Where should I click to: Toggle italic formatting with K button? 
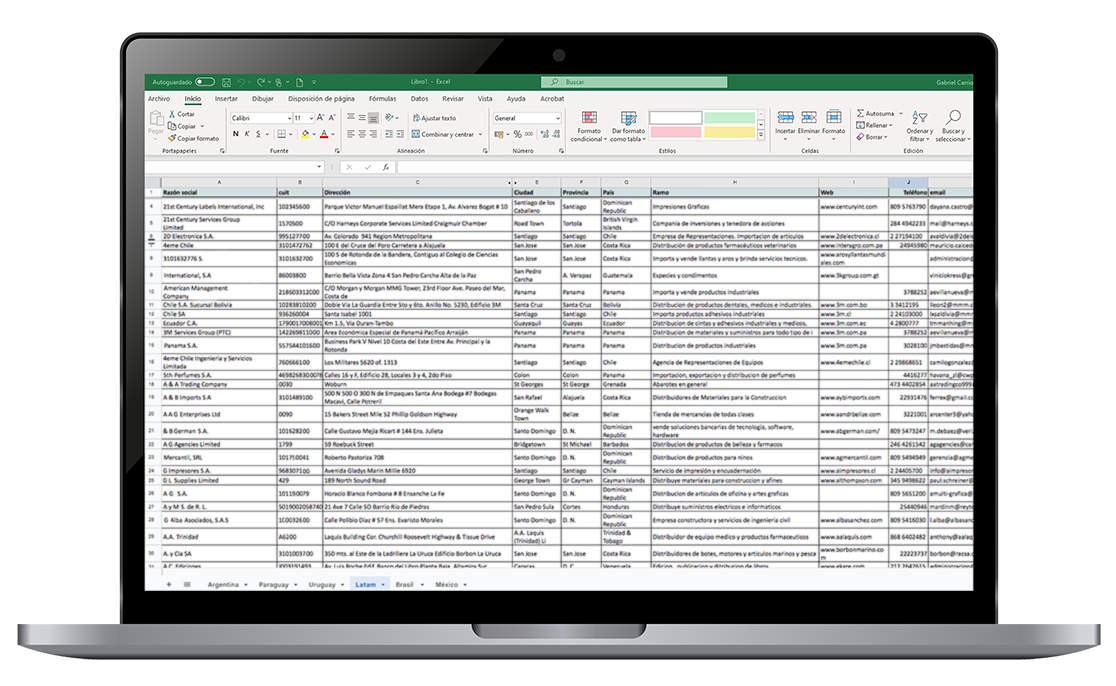click(248, 134)
